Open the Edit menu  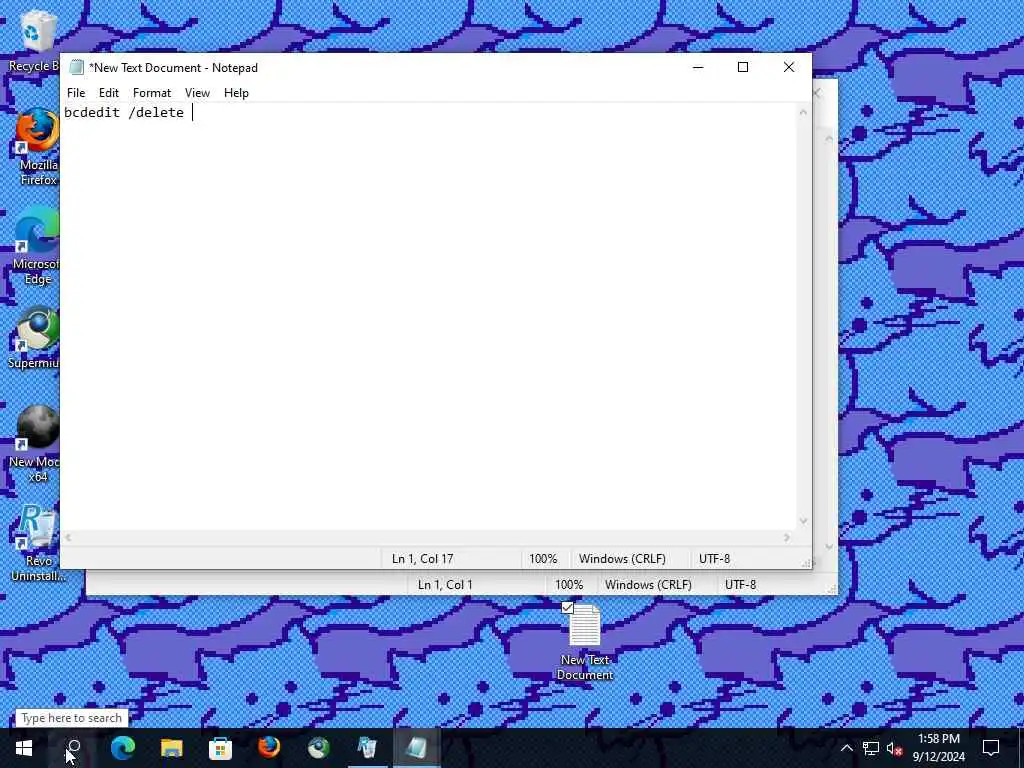(108, 93)
